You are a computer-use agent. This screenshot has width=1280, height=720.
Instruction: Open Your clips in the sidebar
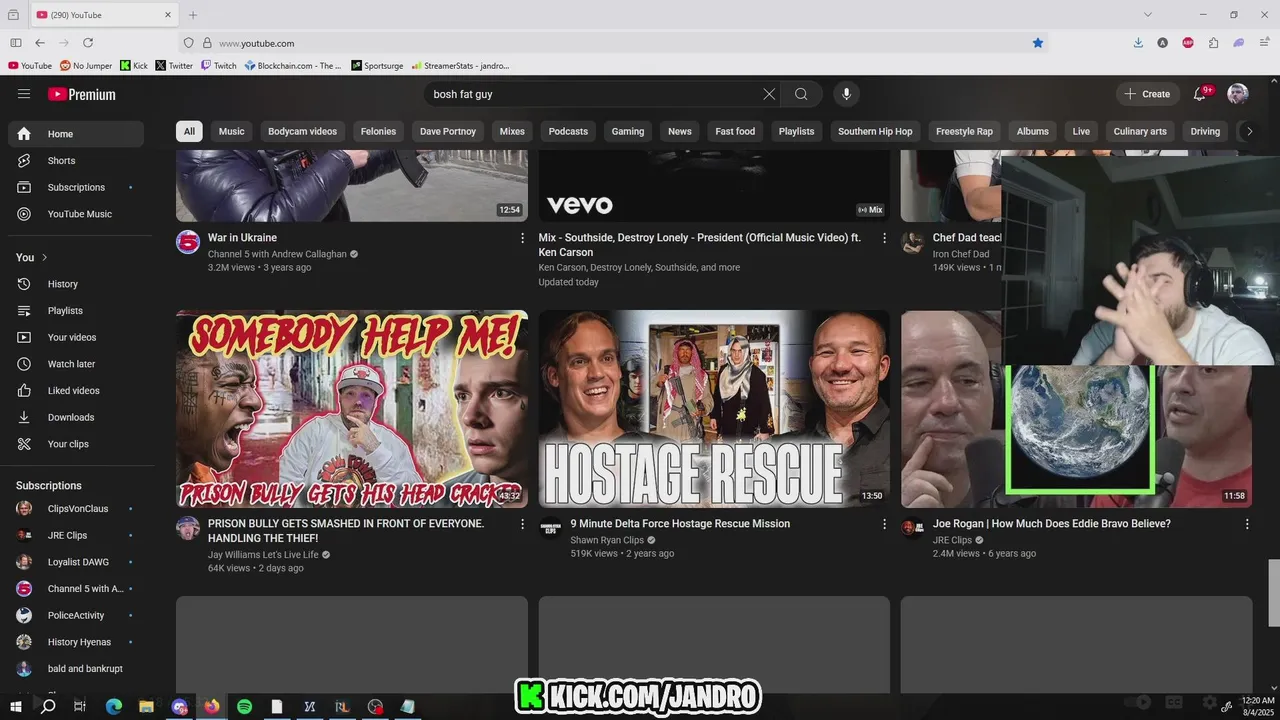tap(76, 444)
